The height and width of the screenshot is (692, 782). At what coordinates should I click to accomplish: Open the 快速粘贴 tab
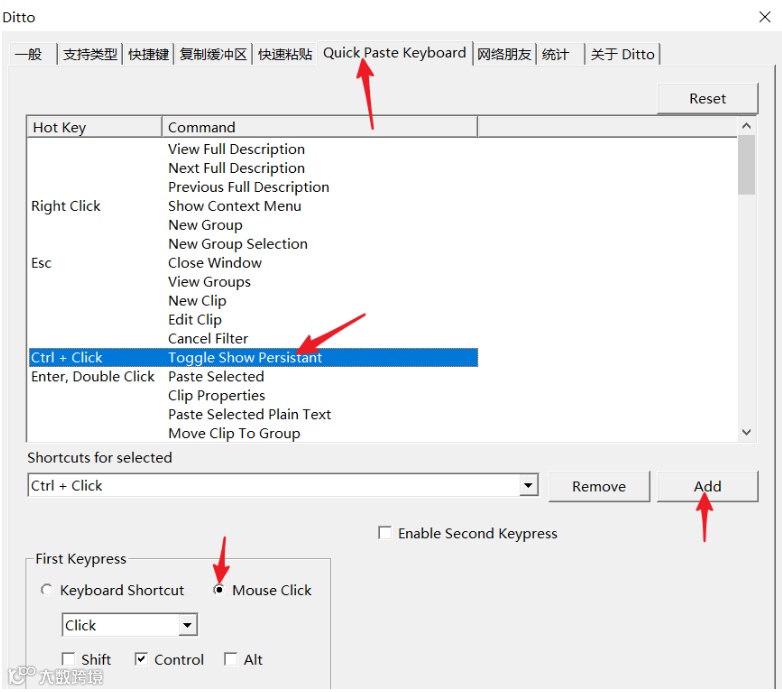(285, 54)
